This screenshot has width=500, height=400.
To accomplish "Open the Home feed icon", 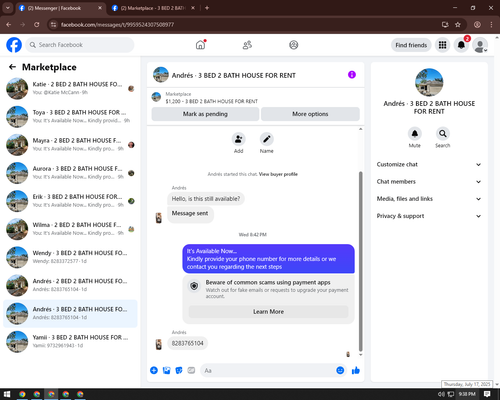I will [x=200, y=45].
